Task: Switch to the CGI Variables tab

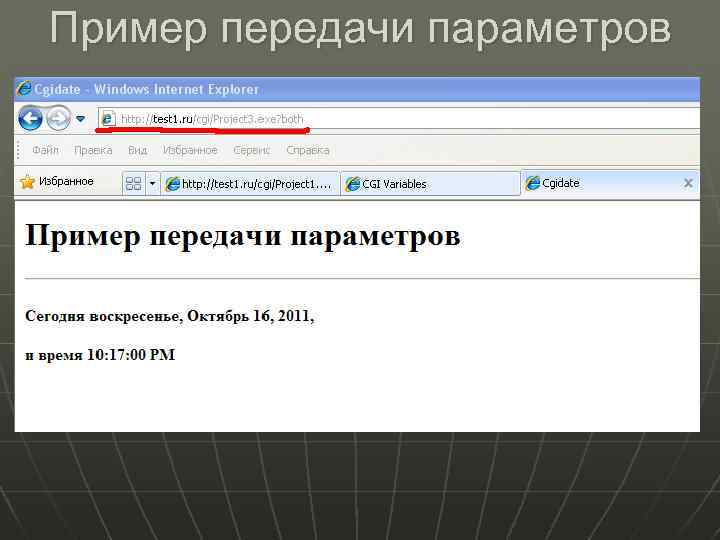Action: 430,184
